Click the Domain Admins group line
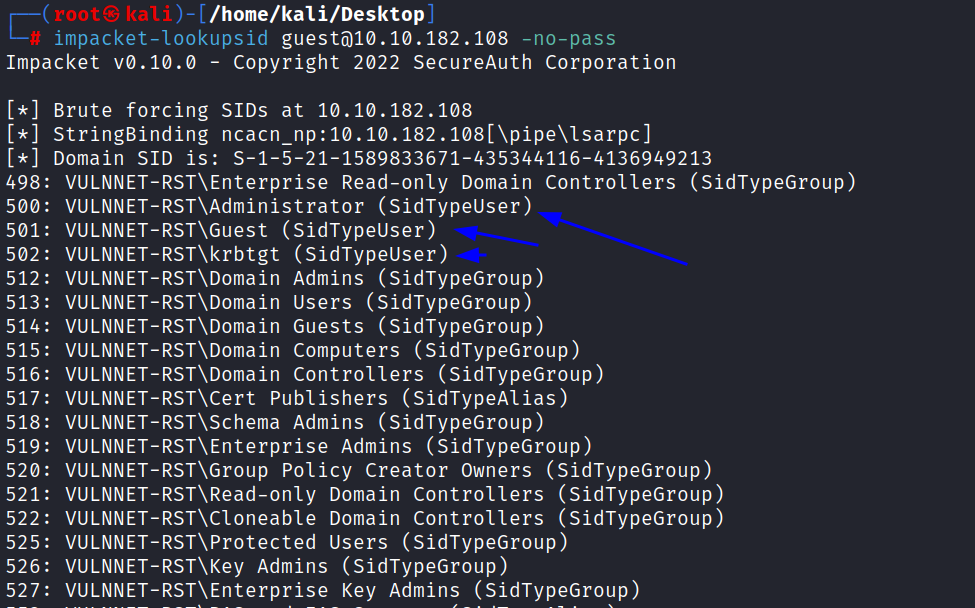Screen dimensions: 975x608 pyautogui.click(x=275, y=279)
